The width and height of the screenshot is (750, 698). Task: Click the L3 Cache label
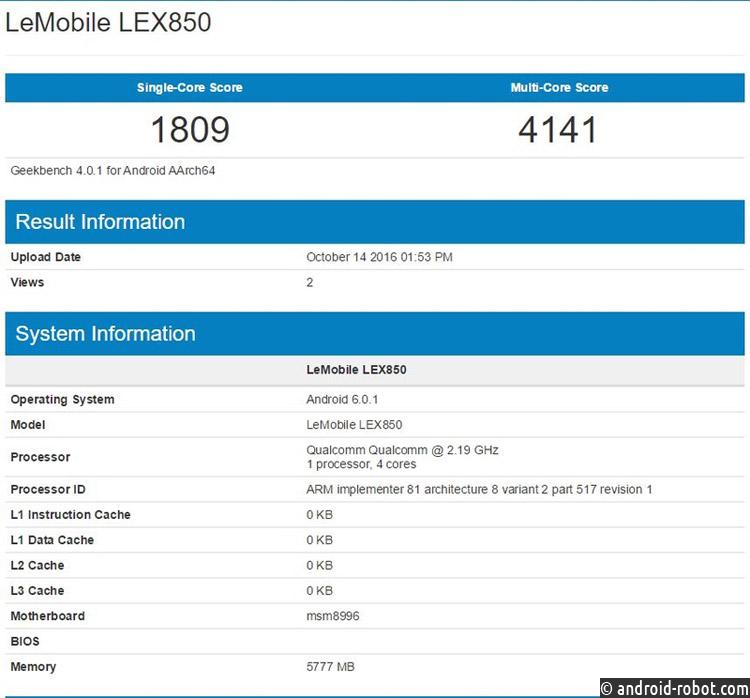(37, 591)
